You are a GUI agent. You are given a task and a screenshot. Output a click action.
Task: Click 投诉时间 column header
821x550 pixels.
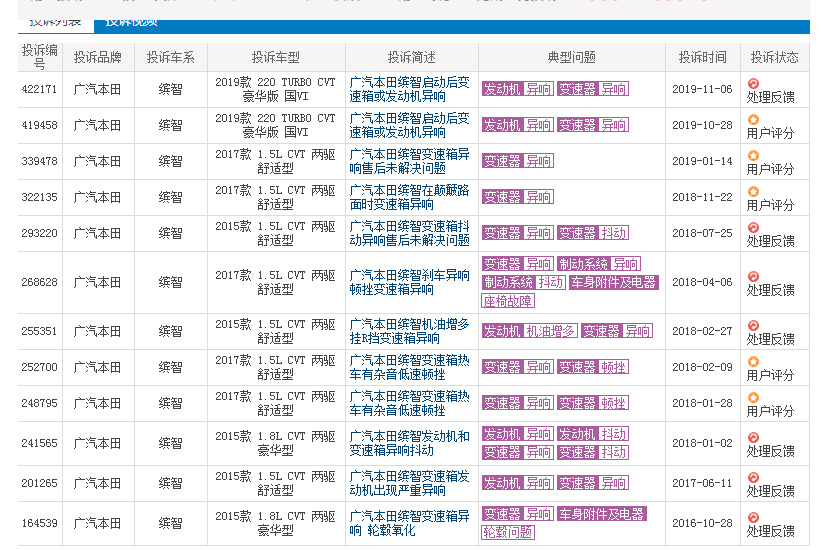pyautogui.click(x=702, y=57)
